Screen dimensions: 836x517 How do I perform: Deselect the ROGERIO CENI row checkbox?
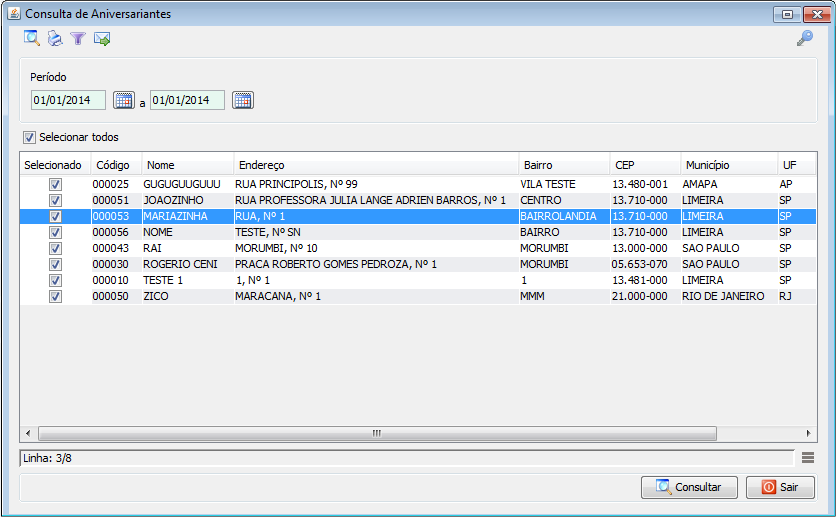click(x=55, y=265)
